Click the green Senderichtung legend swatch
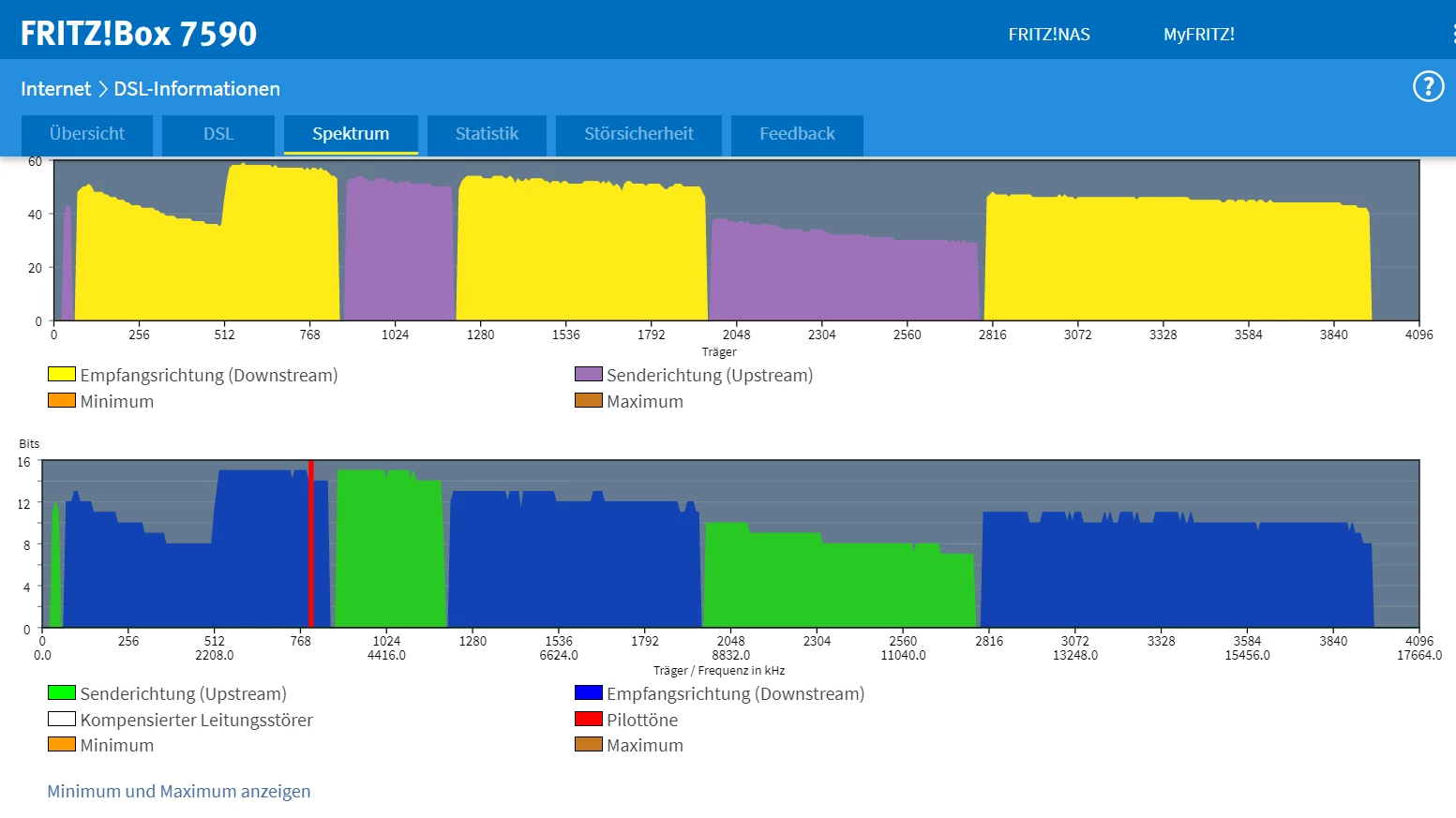1456x818 pixels. (x=62, y=692)
